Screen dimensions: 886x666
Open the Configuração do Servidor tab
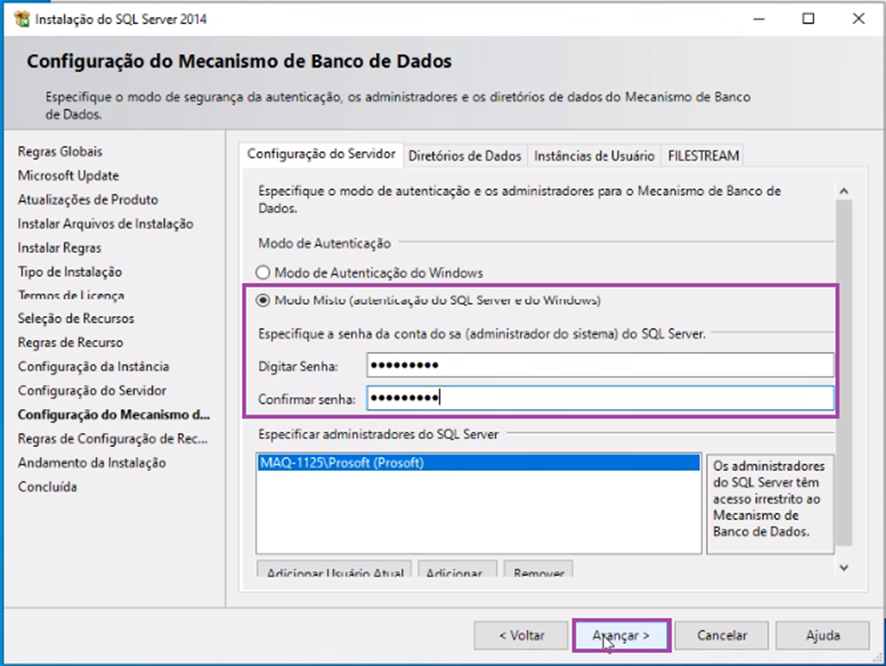point(321,154)
